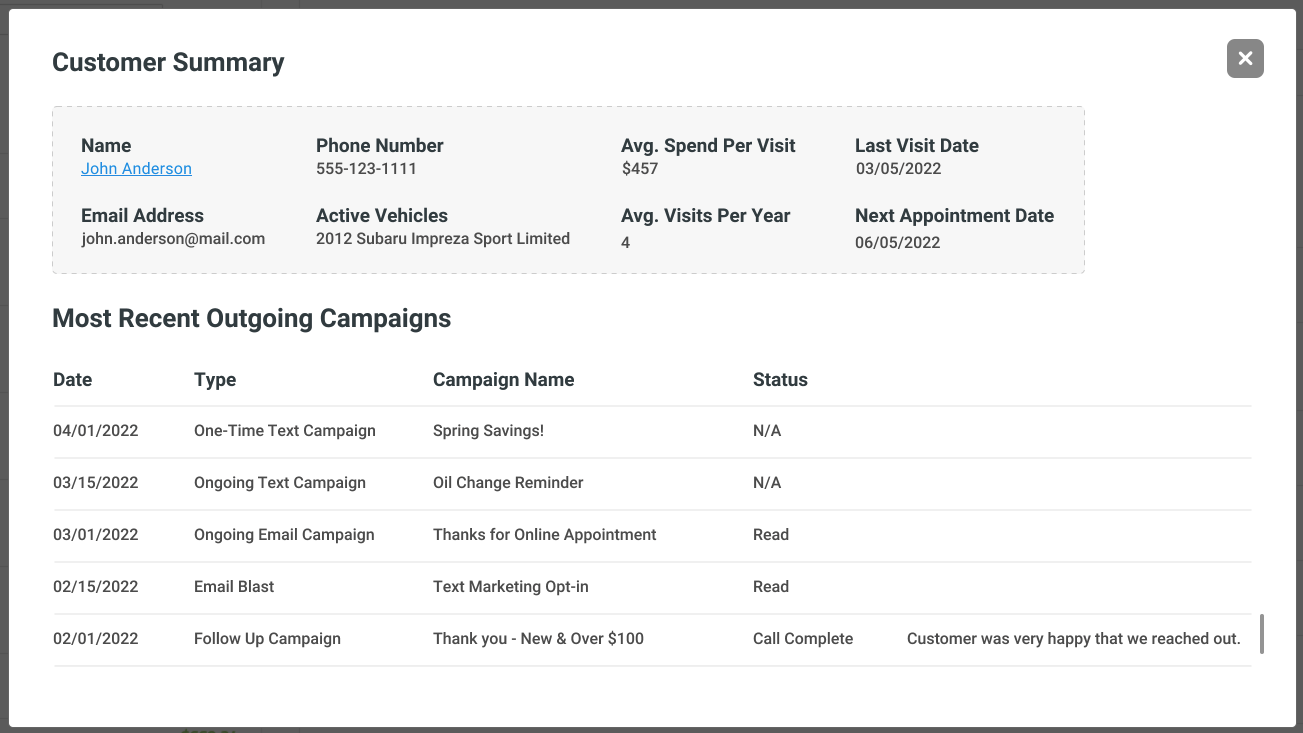The image size is (1303, 733).
Task: Sort campaigns by the Date column header
Action: [x=72, y=380]
